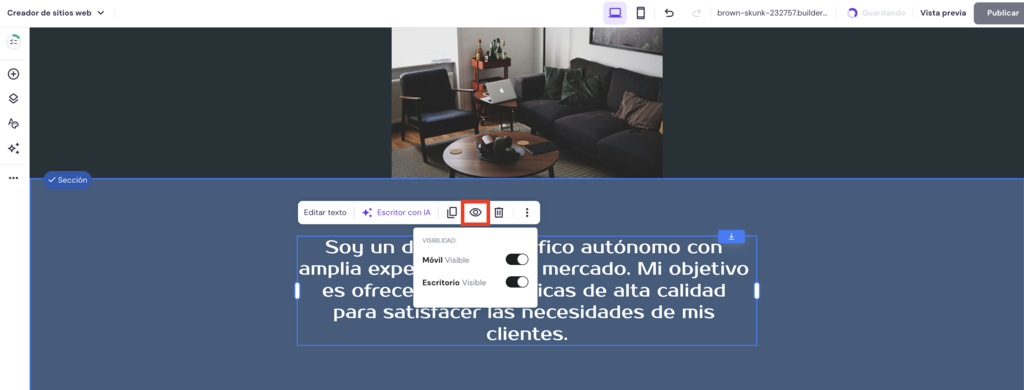The height and width of the screenshot is (390, 1024).
Task: Click the Guardando status indicator
Action: pyautogui.click(x=876, y=13)
